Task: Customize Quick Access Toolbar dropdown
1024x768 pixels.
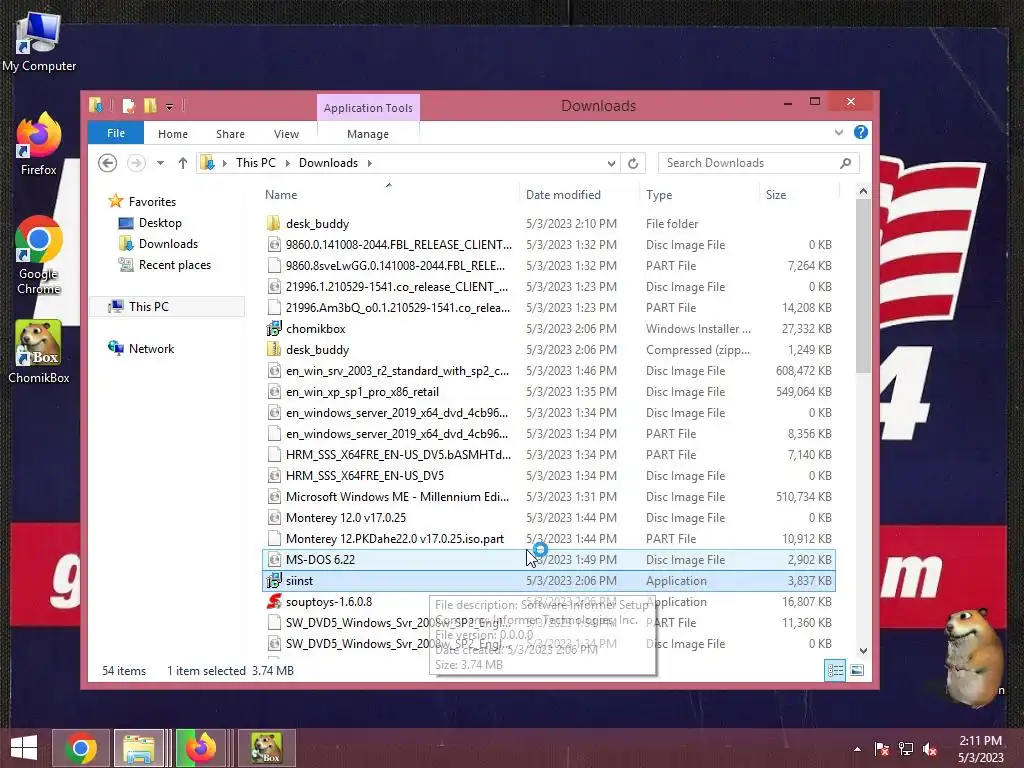Action: [169, 106]
